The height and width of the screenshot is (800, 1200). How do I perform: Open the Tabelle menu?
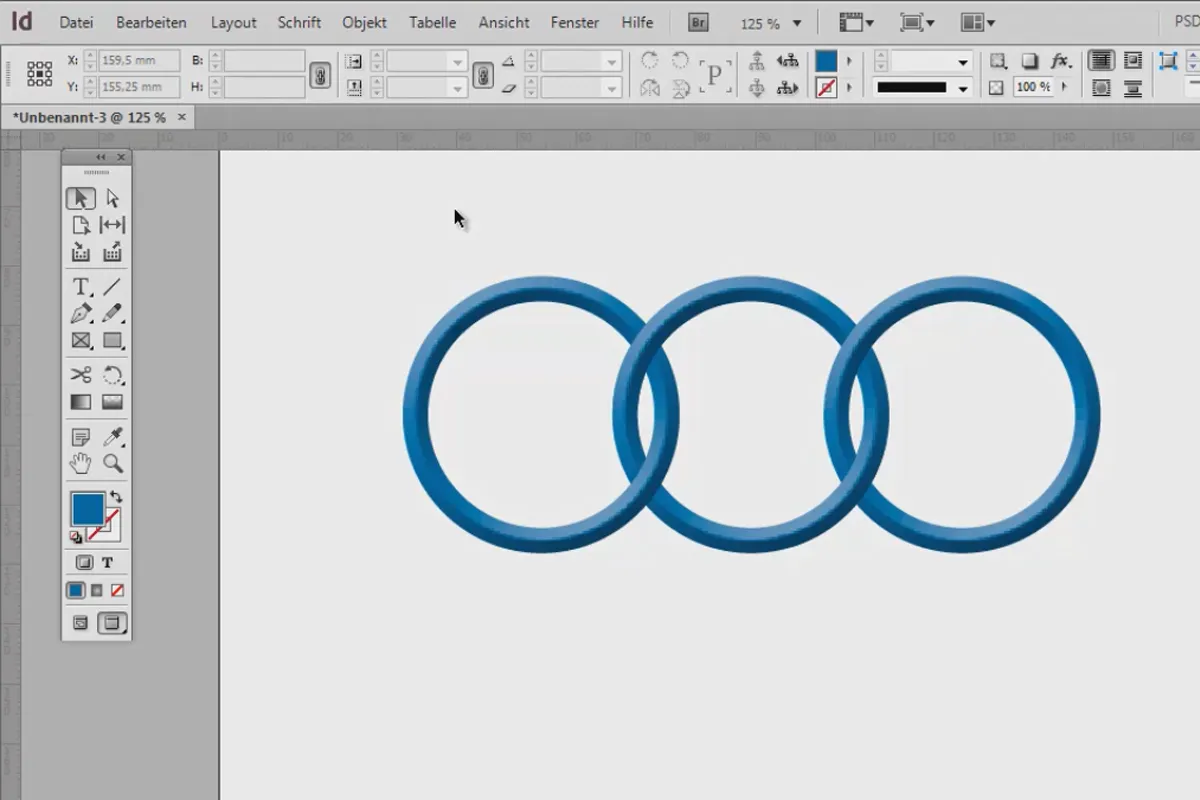coord(432,22)
